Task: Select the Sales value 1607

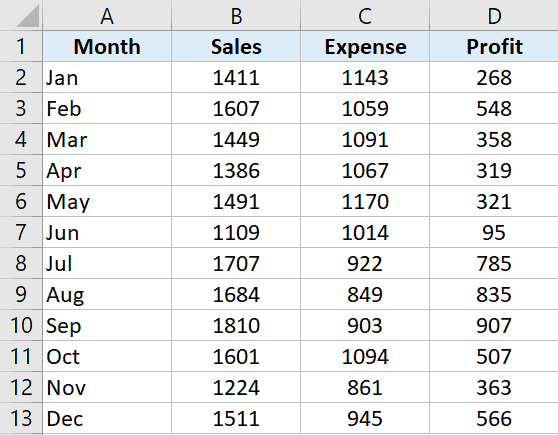Action: tap(236, 109)
